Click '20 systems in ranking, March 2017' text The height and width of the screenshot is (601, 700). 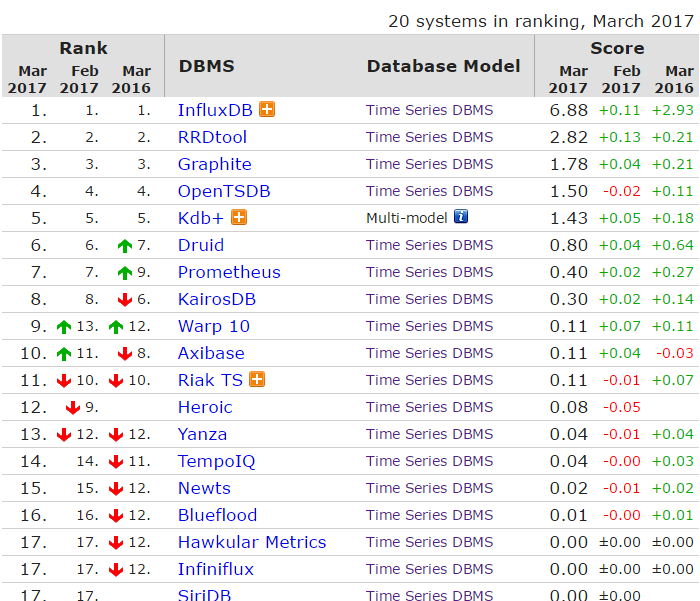coord(541,21)
